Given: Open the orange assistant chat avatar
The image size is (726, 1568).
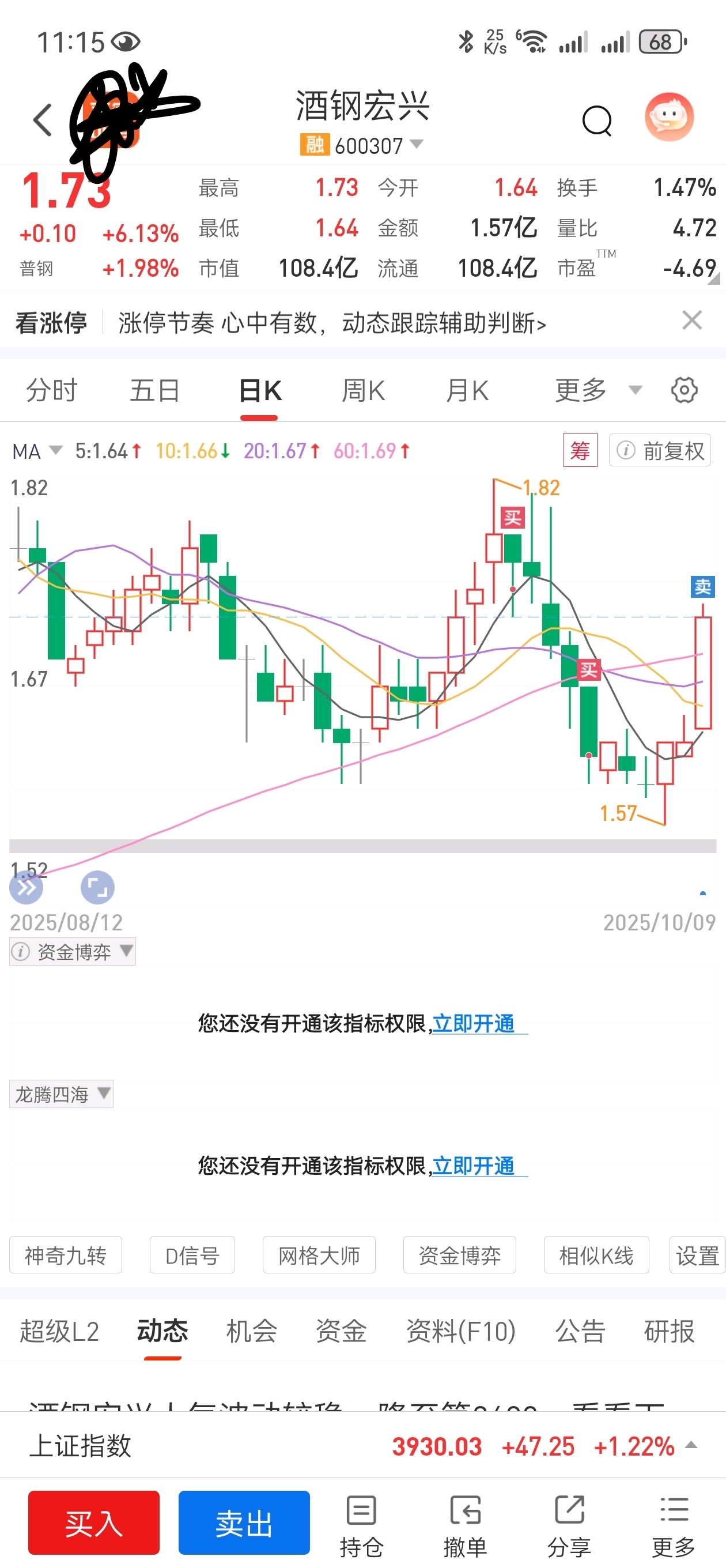Looking at the screenshot, I should pos(670,117).
